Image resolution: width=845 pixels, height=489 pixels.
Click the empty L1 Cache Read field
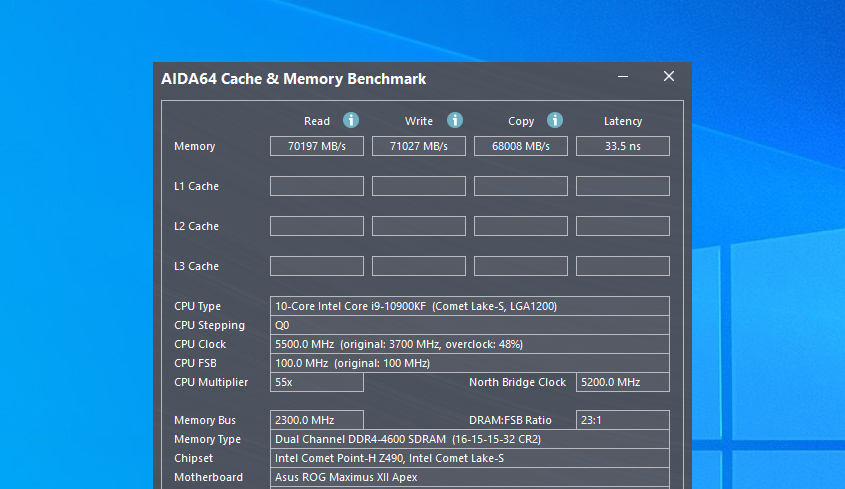(317, 186)
